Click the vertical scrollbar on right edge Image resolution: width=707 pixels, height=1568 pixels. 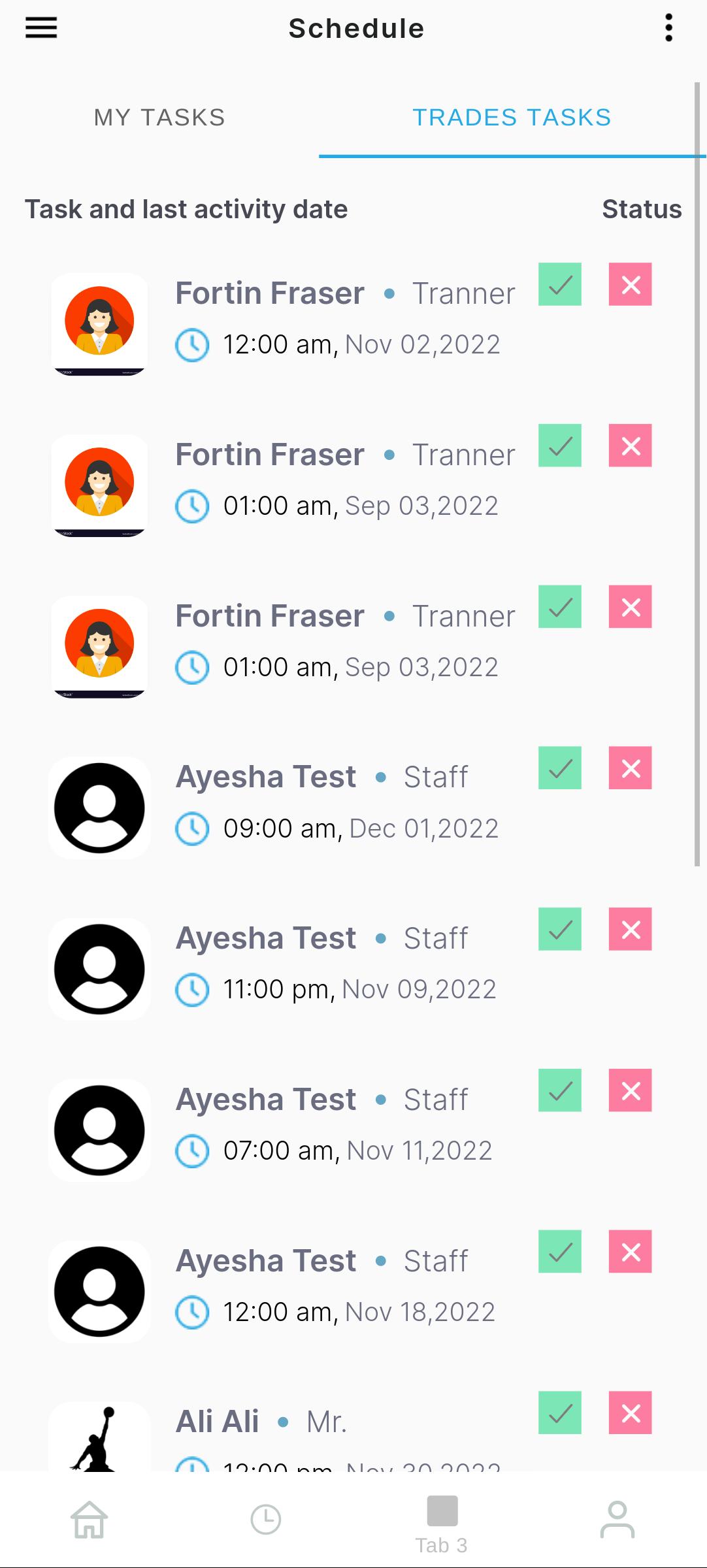(697, 475)
